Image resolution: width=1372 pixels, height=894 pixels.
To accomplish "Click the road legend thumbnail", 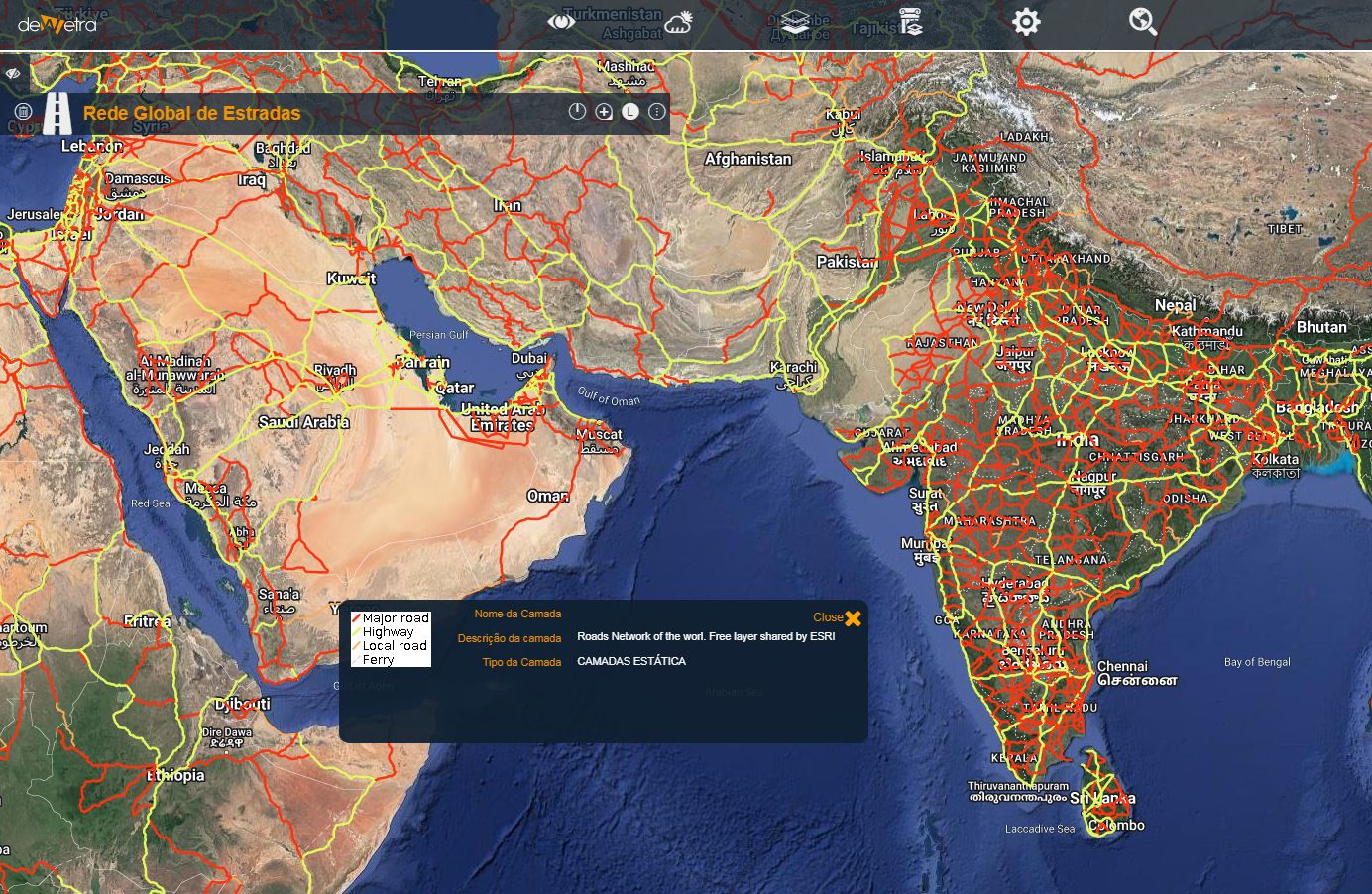I will click(x=391, y=639).
